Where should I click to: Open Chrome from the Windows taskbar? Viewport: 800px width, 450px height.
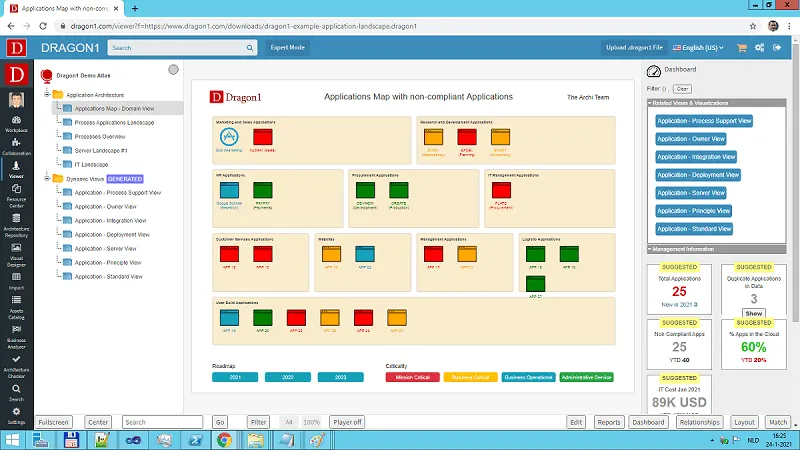pos(224,440)
